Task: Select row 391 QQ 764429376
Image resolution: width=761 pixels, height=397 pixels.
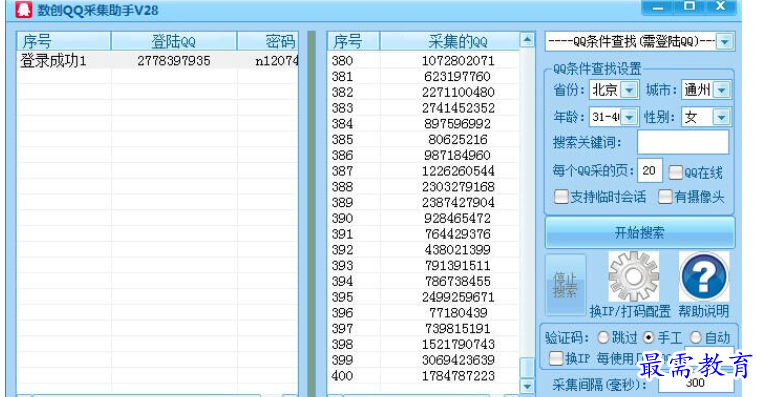Action: pos(423,234)
